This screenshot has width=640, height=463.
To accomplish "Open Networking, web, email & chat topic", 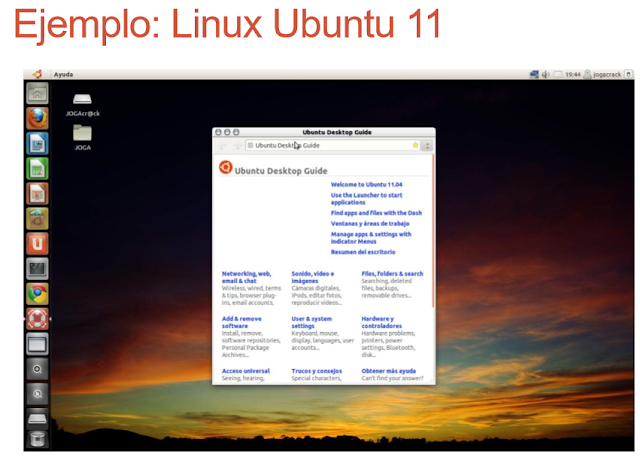I will click(x=247, y=277).
